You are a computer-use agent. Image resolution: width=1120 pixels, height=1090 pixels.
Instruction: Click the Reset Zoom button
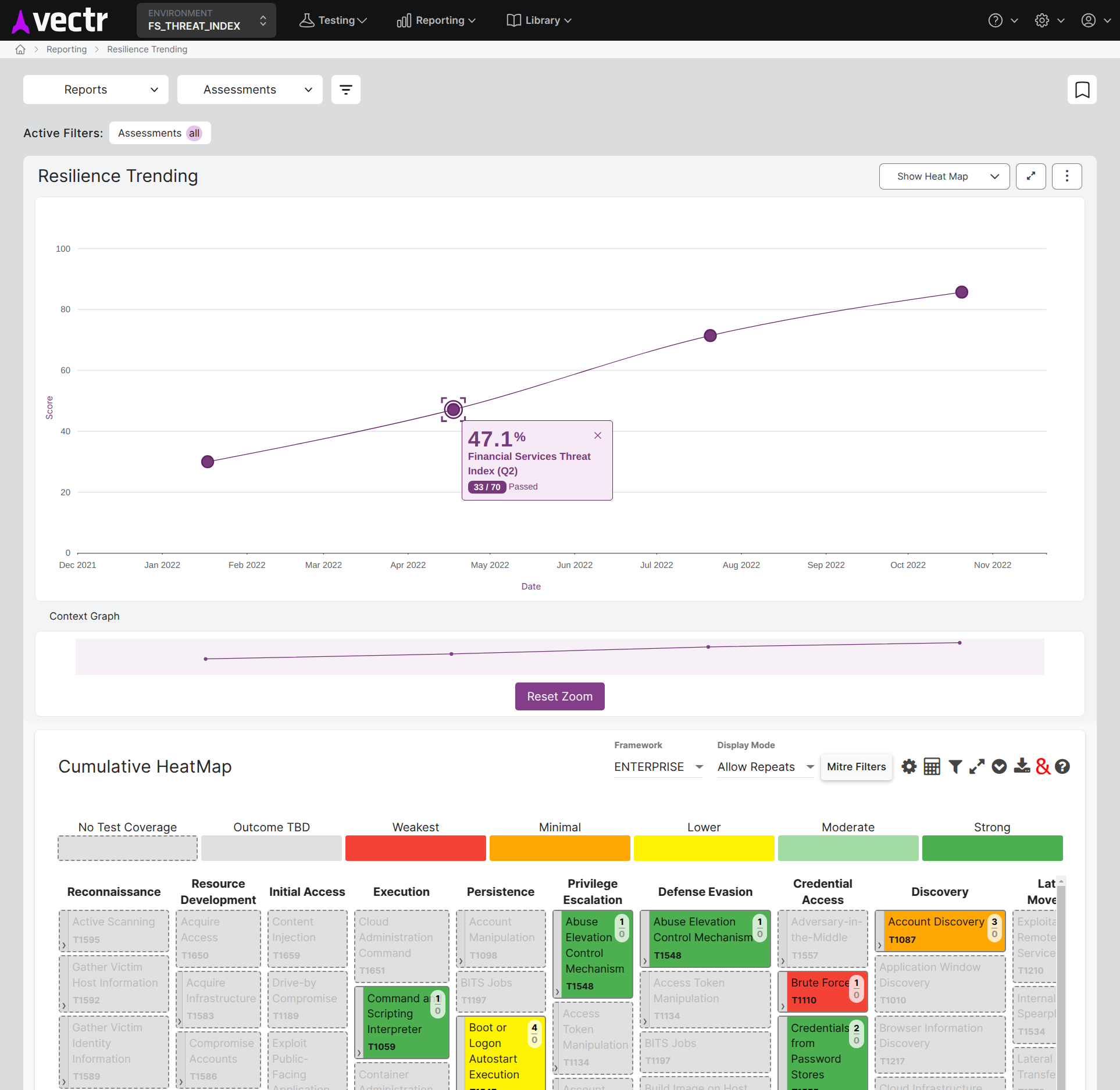[x=559, y=696]
